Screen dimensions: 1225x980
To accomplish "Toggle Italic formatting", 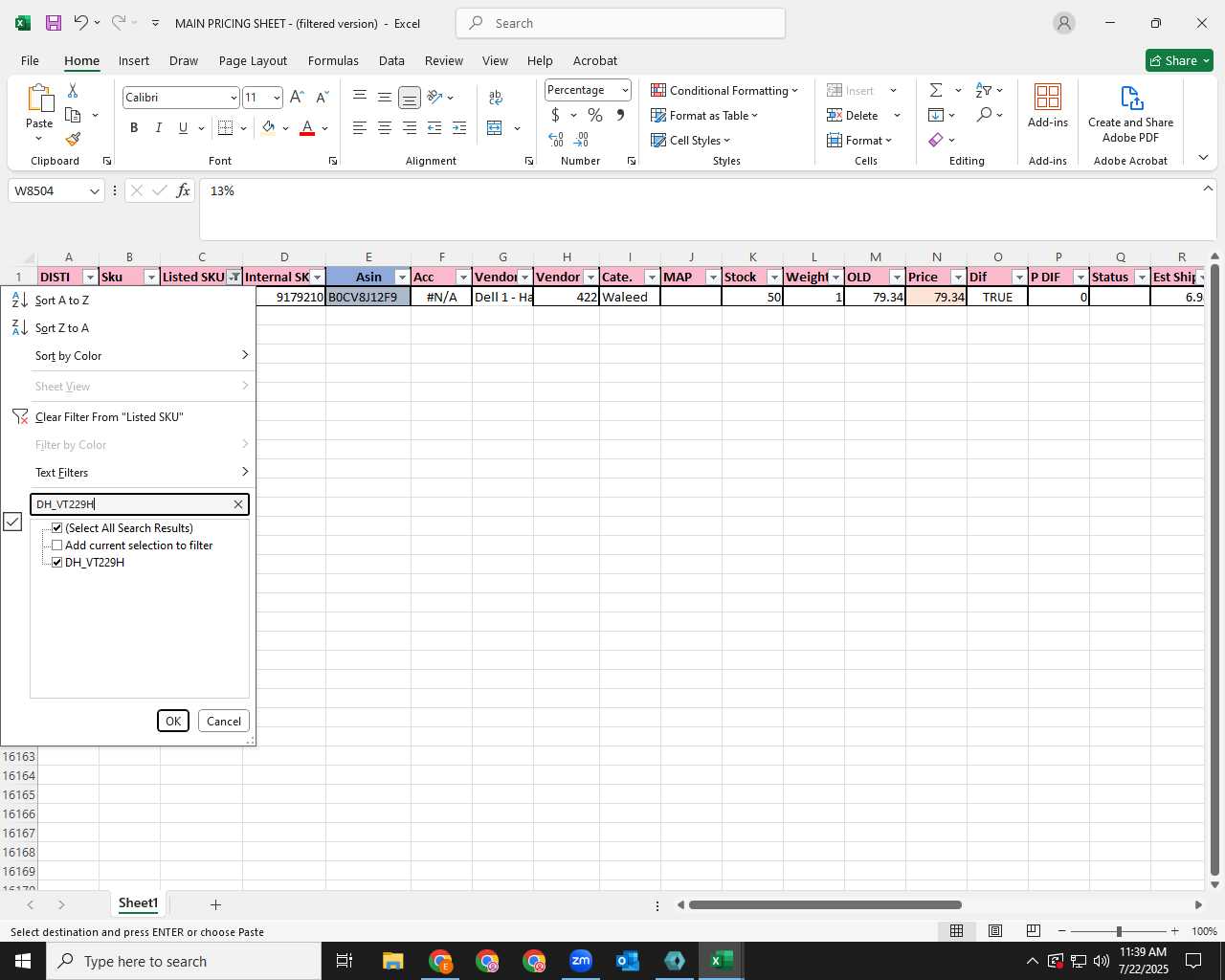I will [x=158, y=127].
